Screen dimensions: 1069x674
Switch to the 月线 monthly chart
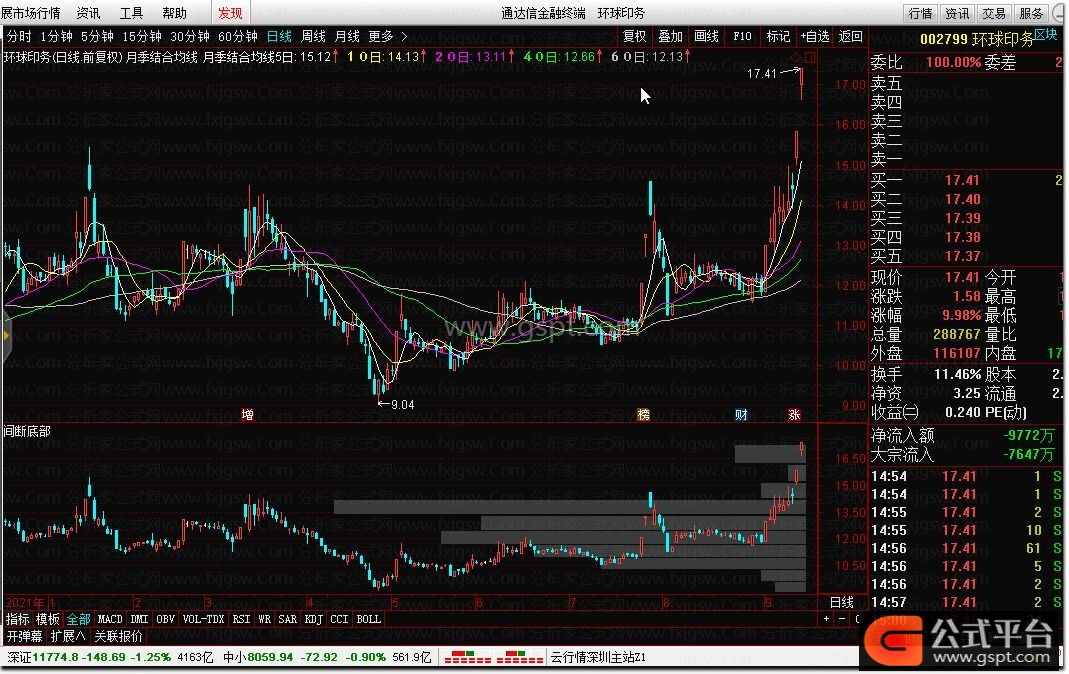click(348, 36)
